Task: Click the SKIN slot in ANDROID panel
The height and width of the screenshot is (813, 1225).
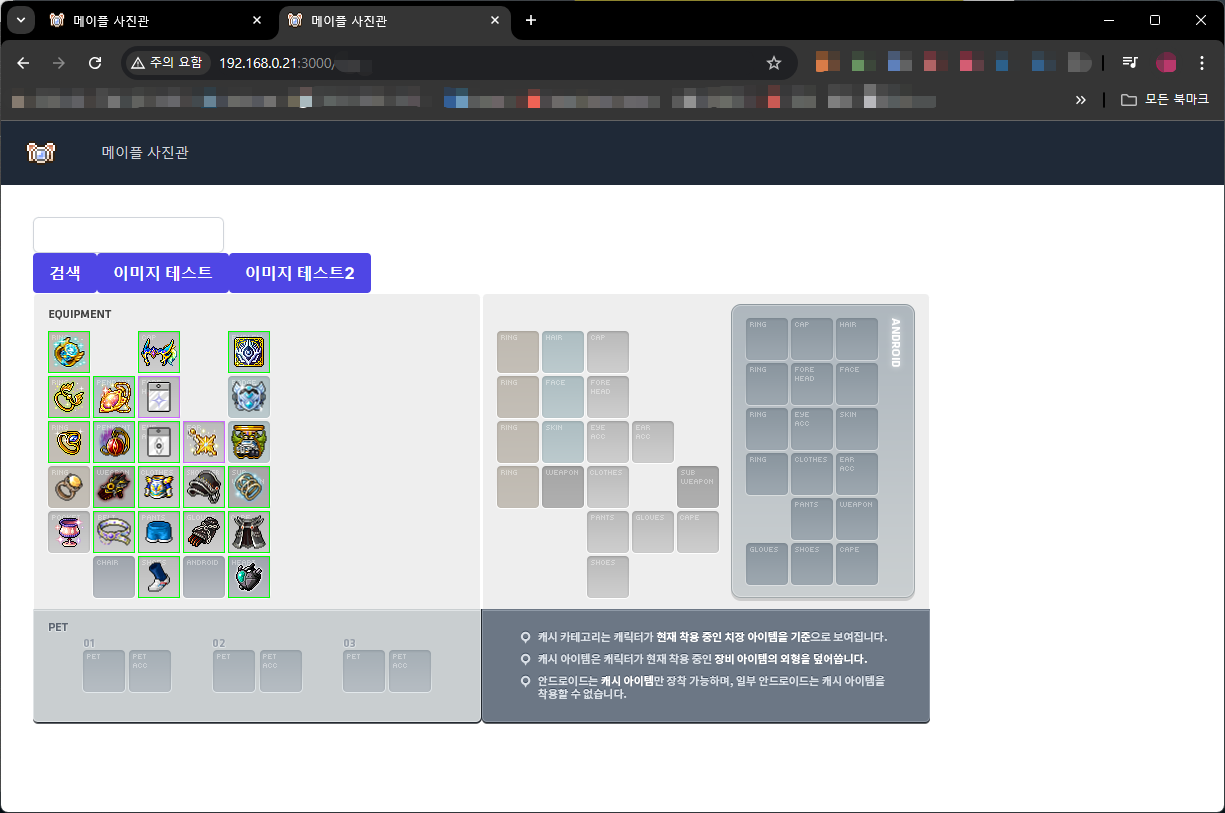Action: (x=857, y=429)
